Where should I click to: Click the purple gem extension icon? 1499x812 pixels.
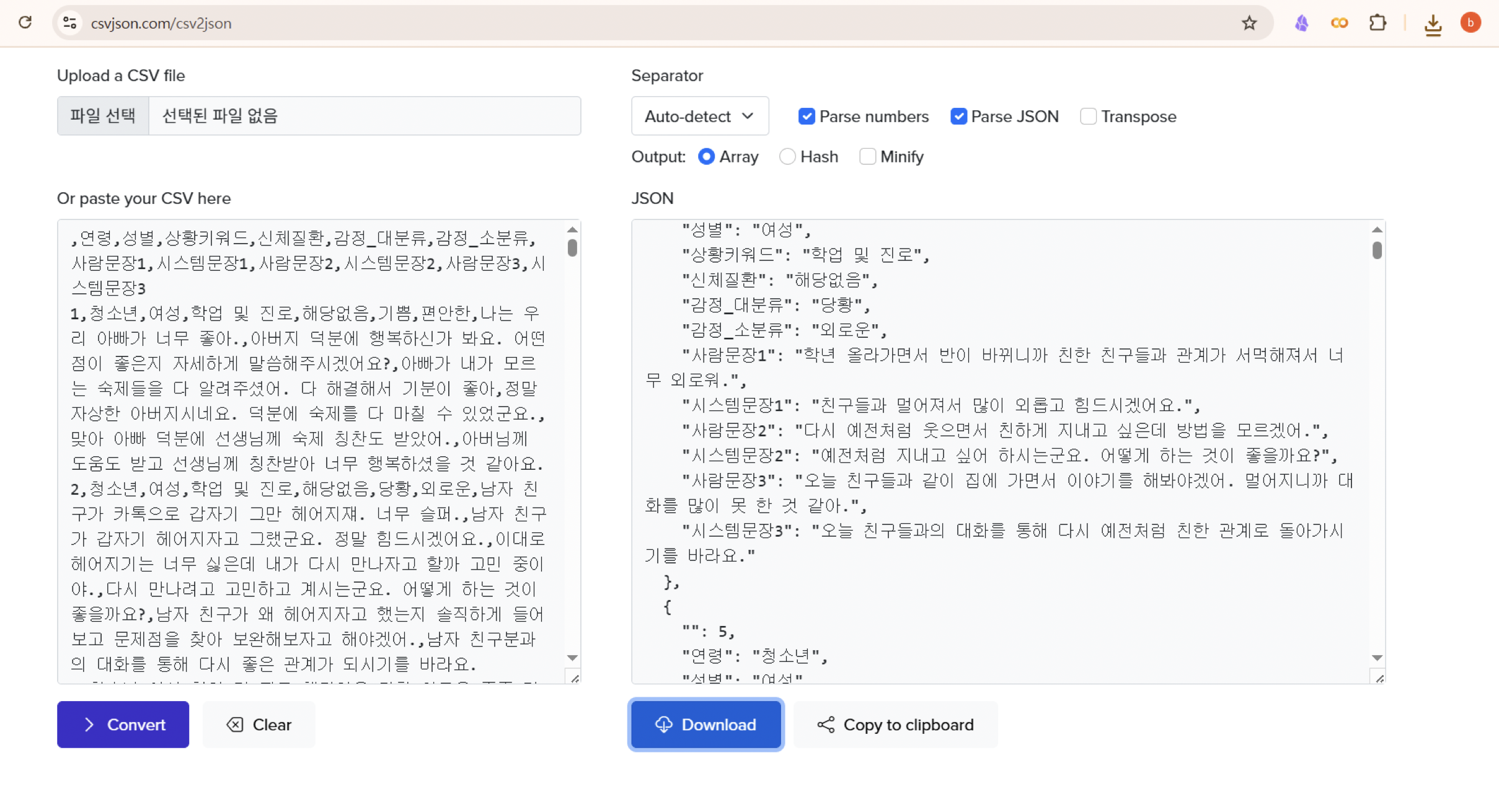pyautogui.click(x=1302, y=23)
